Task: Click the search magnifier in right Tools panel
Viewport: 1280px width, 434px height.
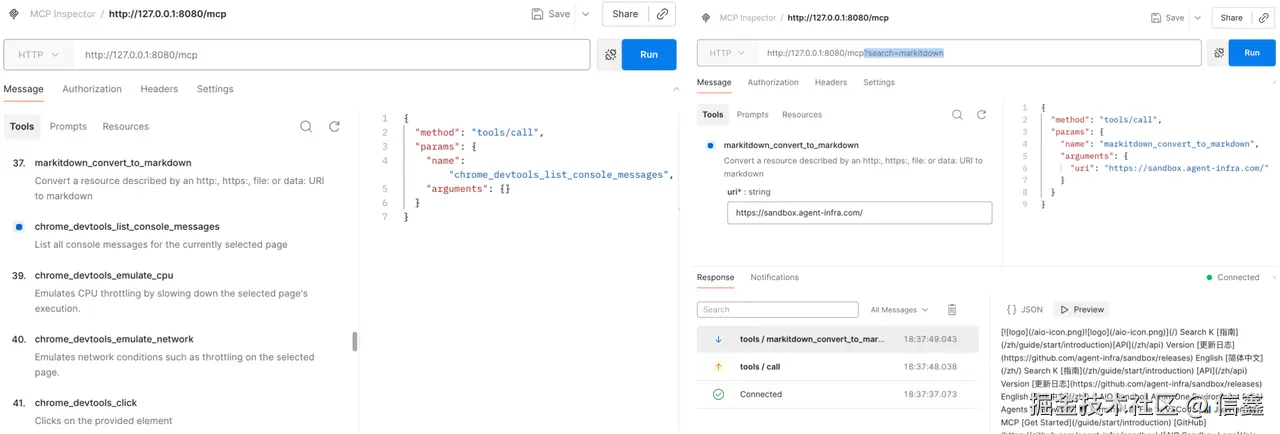Action: (x=957, y=115)
